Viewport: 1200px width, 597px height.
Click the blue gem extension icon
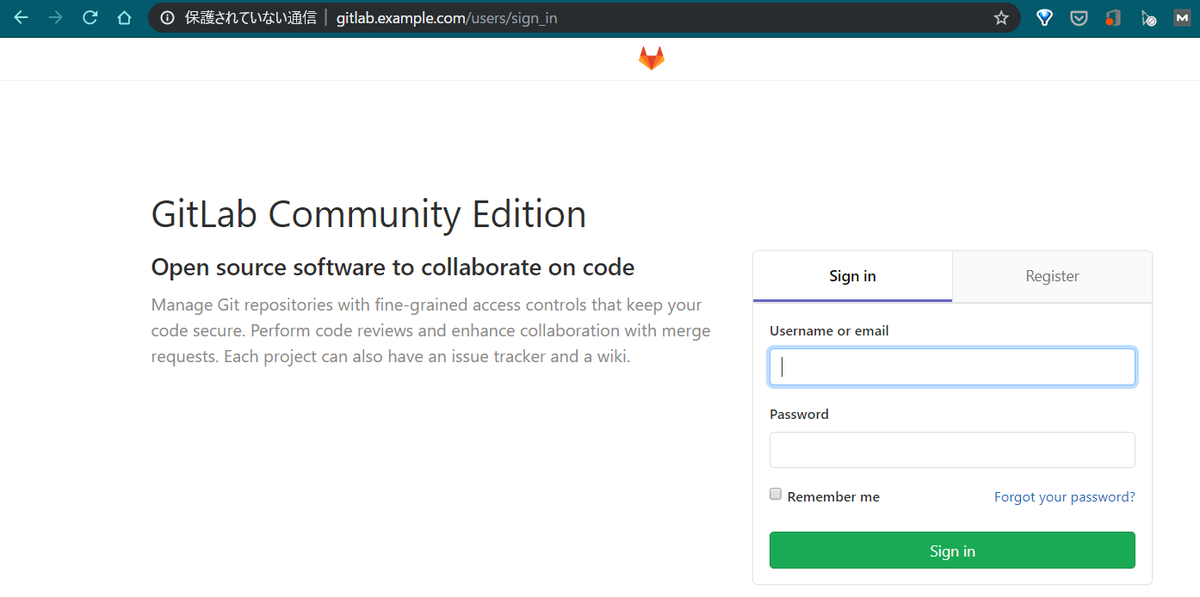pyautogui.click(x=1043, y=17)
